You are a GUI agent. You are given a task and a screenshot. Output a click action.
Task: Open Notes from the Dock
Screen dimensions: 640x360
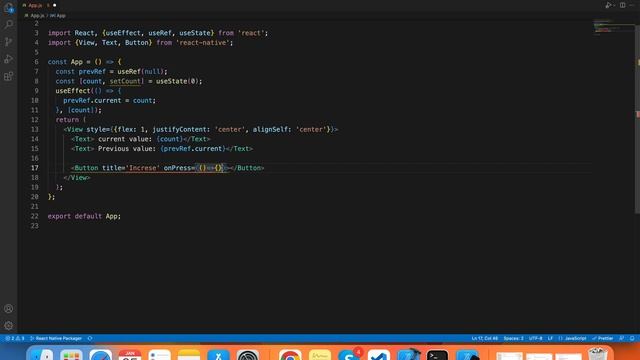[x=189, y=354]
